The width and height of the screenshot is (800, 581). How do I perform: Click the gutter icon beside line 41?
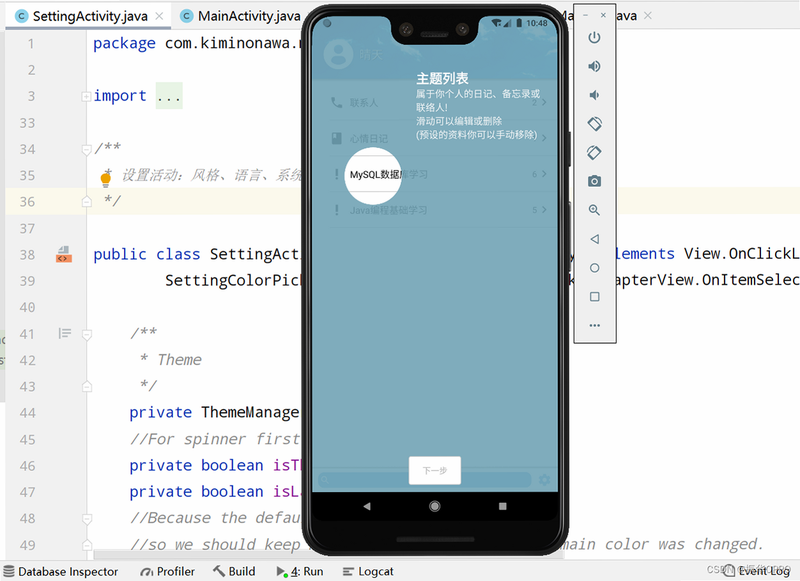coord(65,334)
